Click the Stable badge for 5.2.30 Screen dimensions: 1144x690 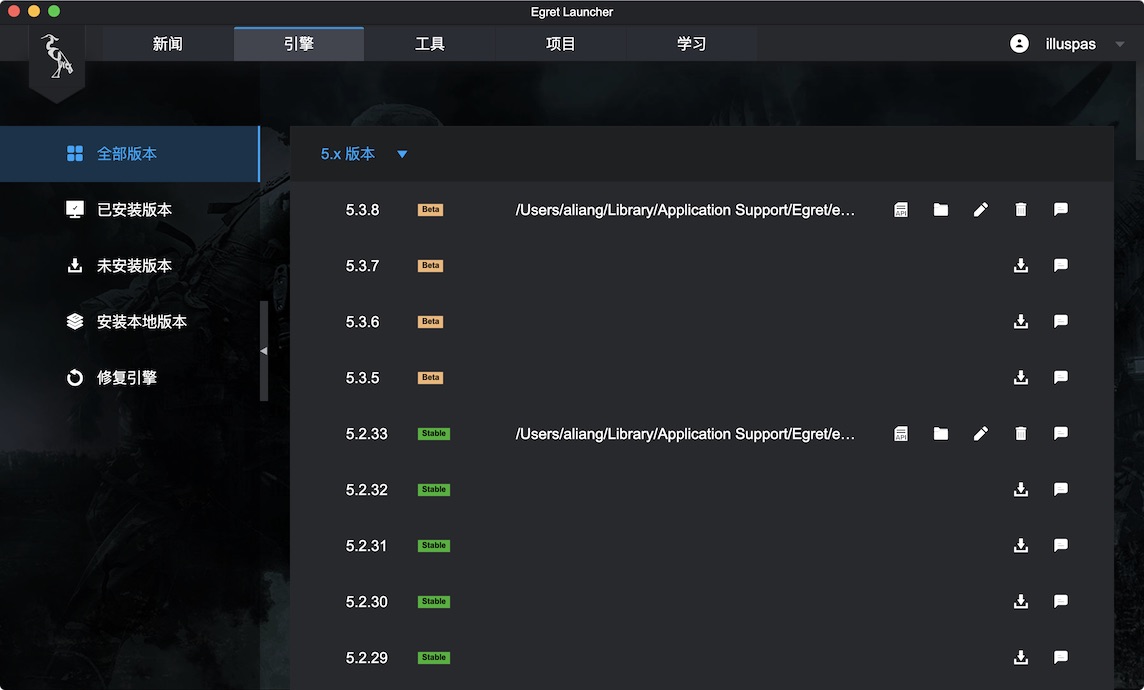(433, 602)
